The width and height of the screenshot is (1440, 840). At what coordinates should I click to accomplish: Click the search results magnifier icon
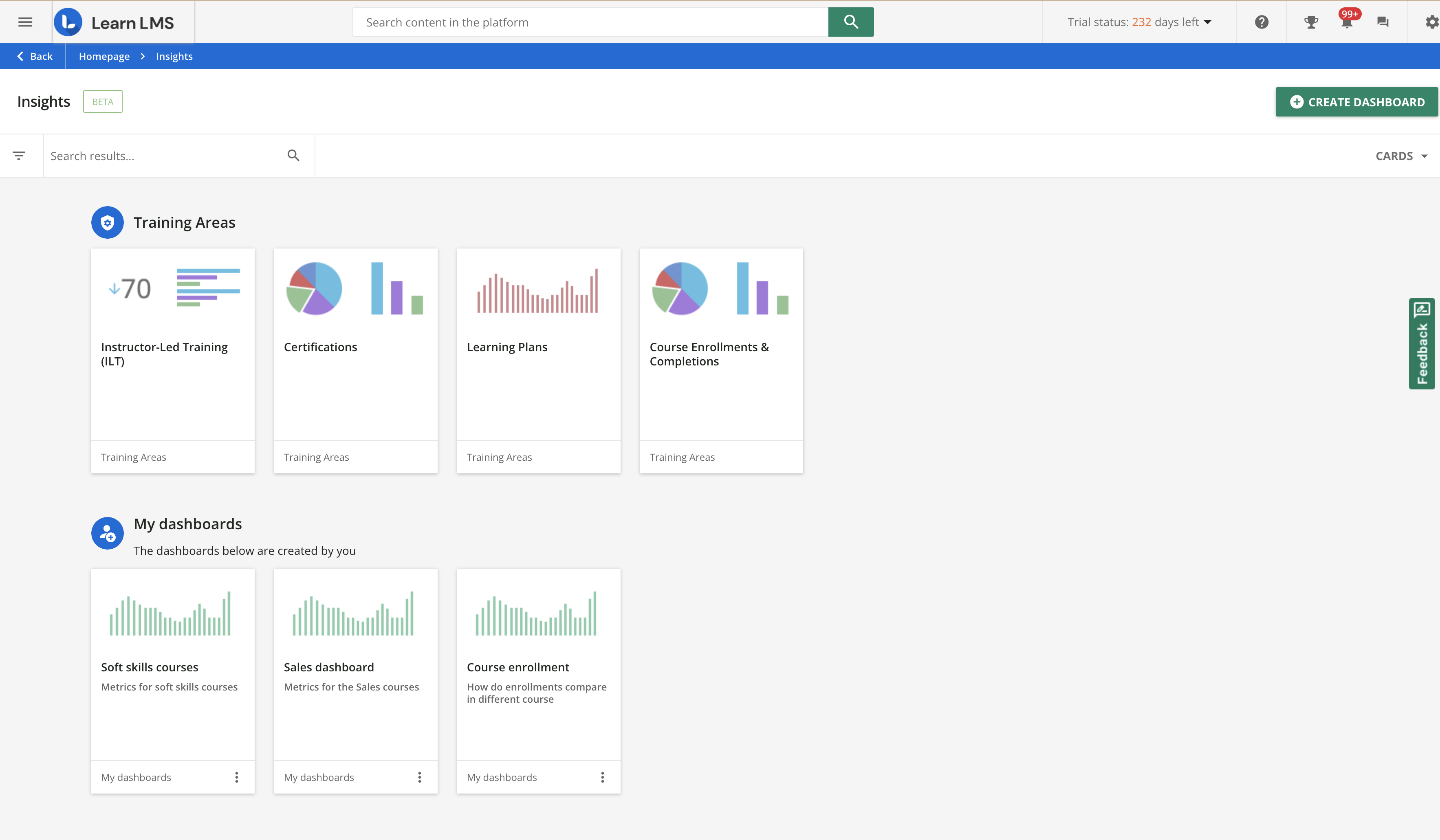[x=293, y=156]
